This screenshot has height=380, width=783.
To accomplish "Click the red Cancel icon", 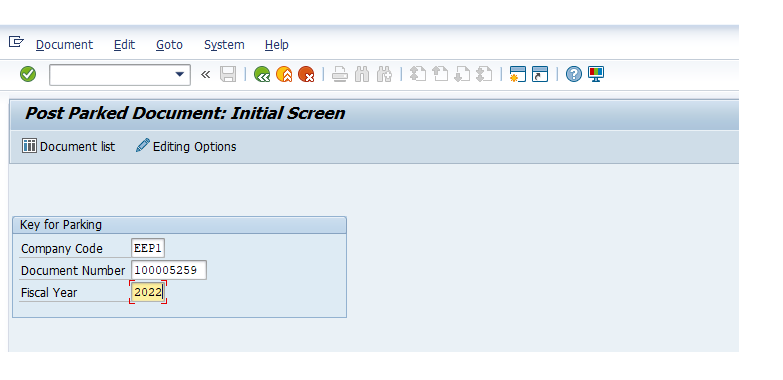I will (306, 74).
